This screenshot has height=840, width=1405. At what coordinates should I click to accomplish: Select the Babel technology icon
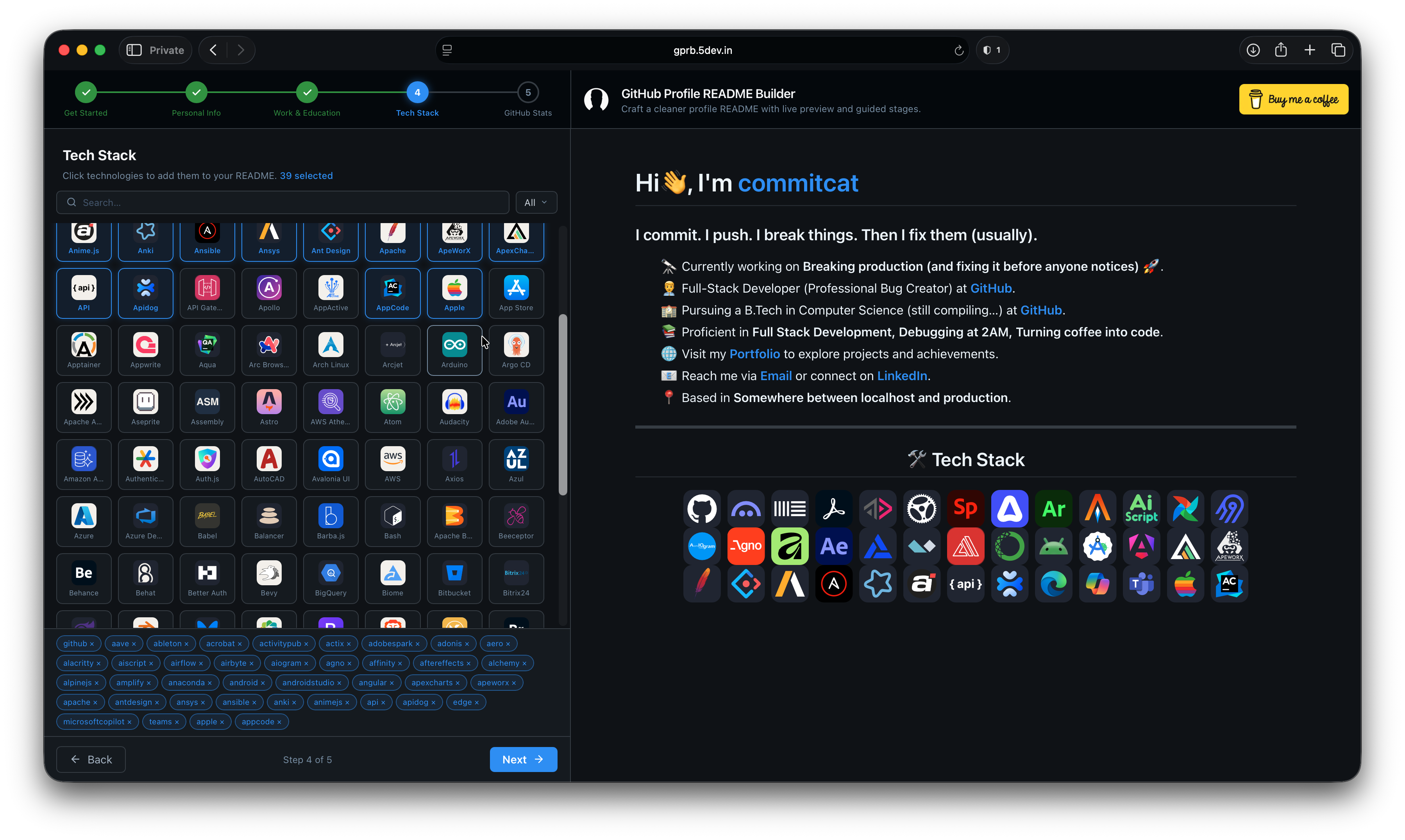(207, 521)
